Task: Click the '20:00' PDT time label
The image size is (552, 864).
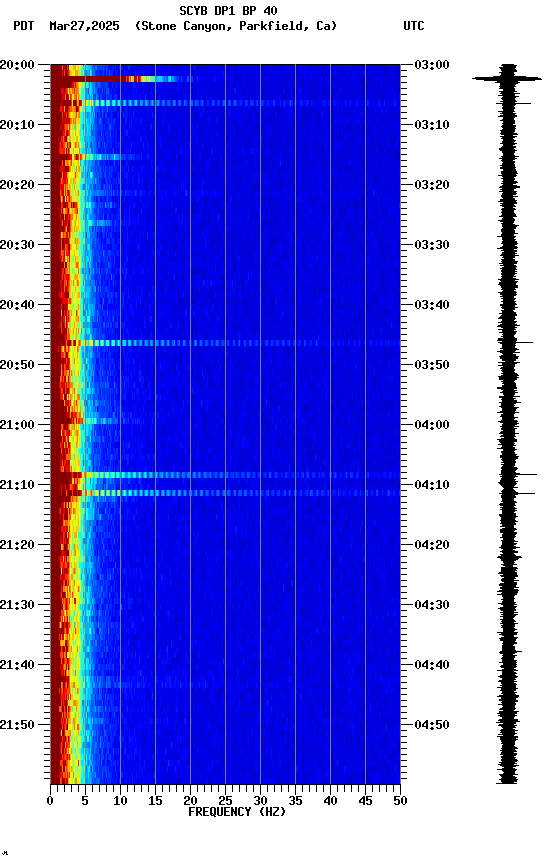Action: tap(17, 65)
